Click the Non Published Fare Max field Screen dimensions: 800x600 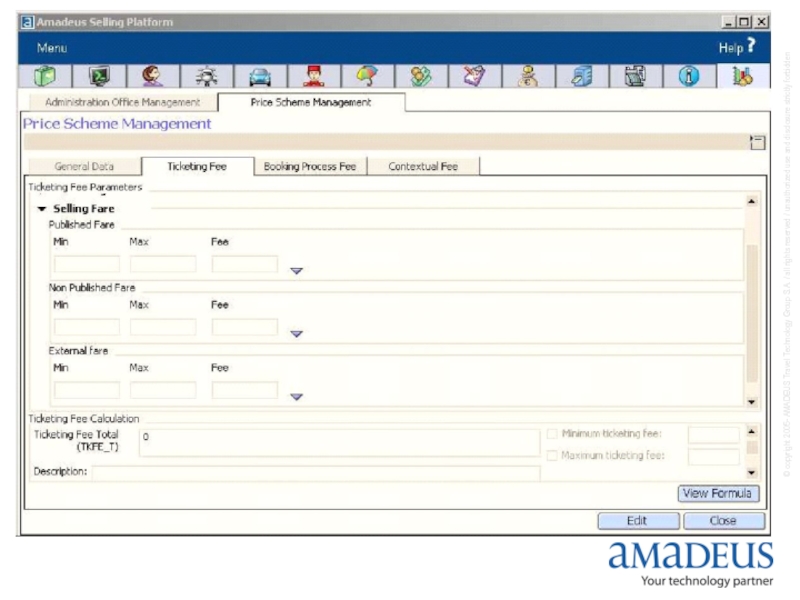(163, 327)
